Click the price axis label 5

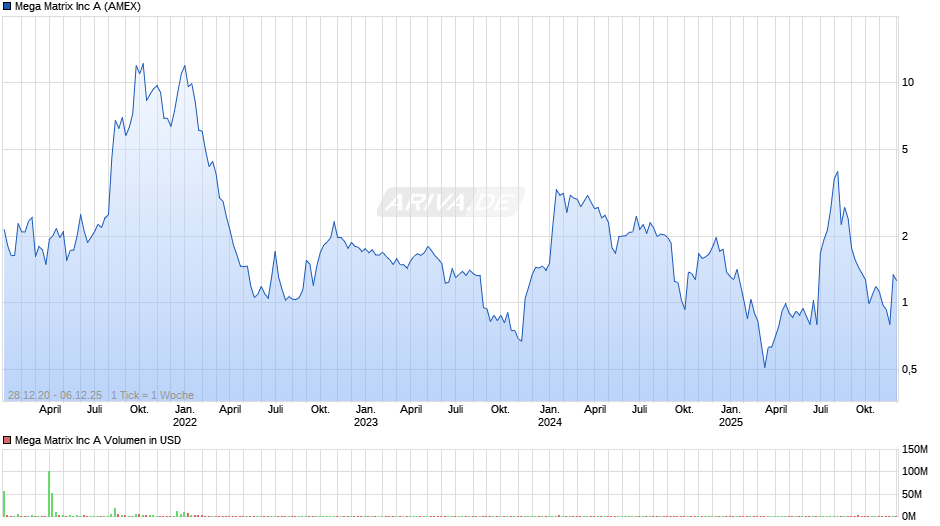click(905, 149)
